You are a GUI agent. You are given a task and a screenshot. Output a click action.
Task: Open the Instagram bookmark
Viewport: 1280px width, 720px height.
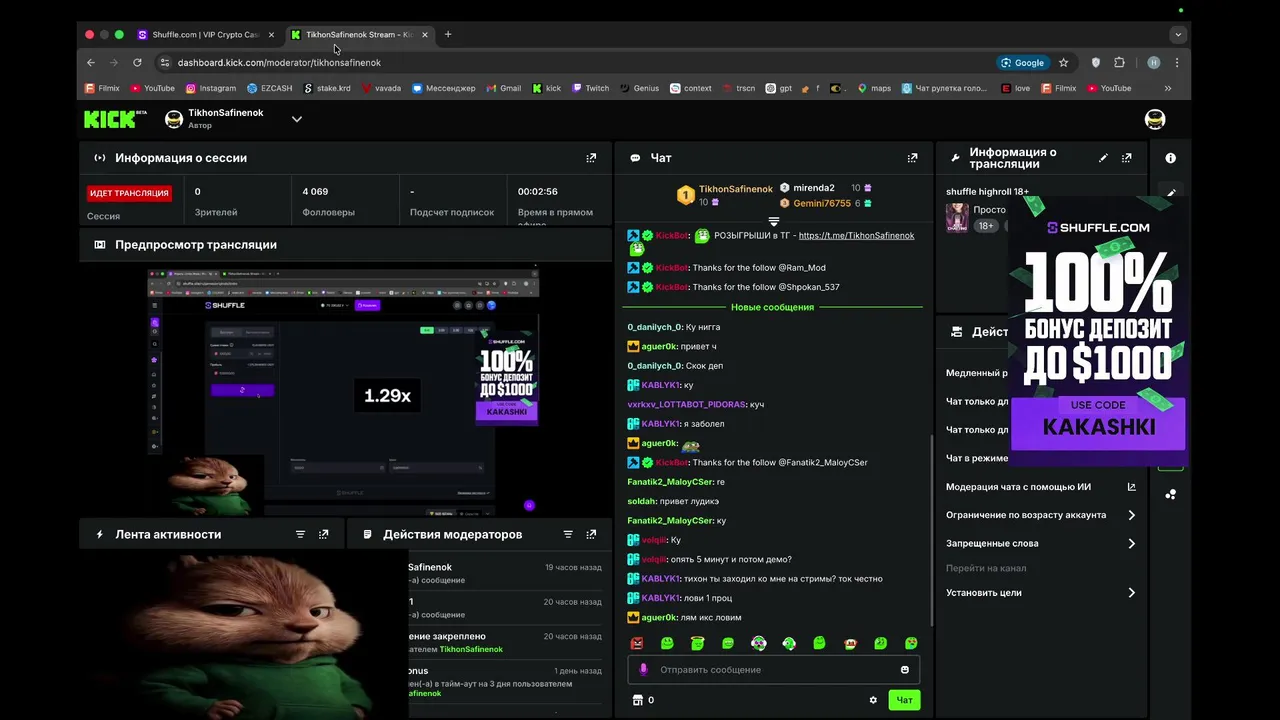point(211,88)
